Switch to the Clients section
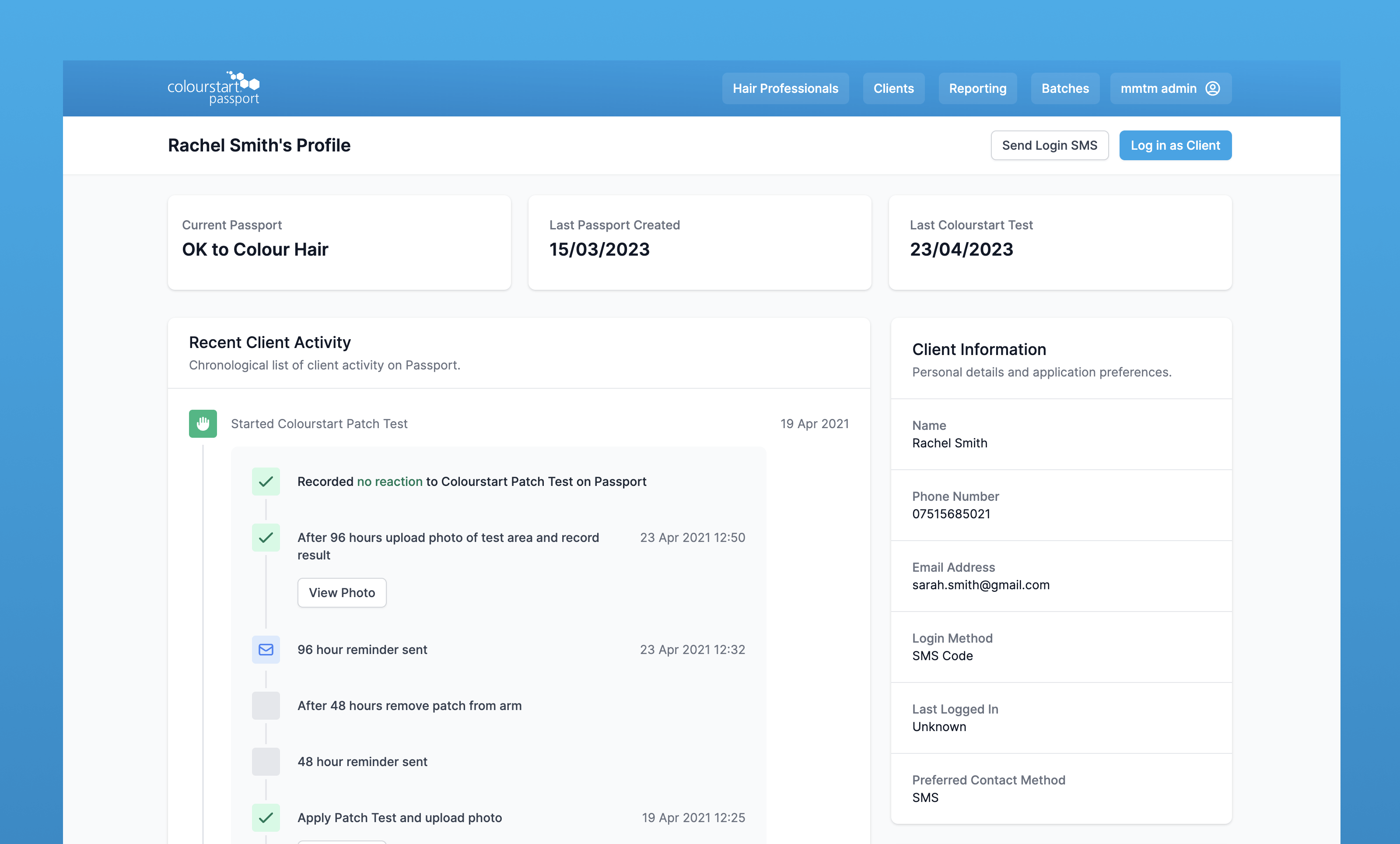The image size is (1400, 844). click(x=893, y=88)
